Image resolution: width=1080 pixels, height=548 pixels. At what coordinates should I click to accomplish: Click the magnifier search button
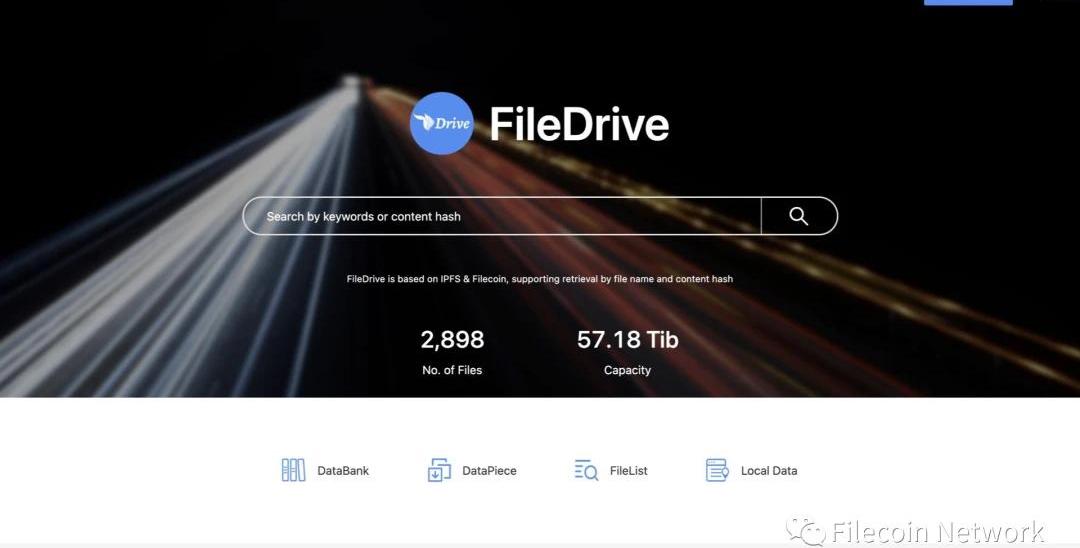click(799, 216)
